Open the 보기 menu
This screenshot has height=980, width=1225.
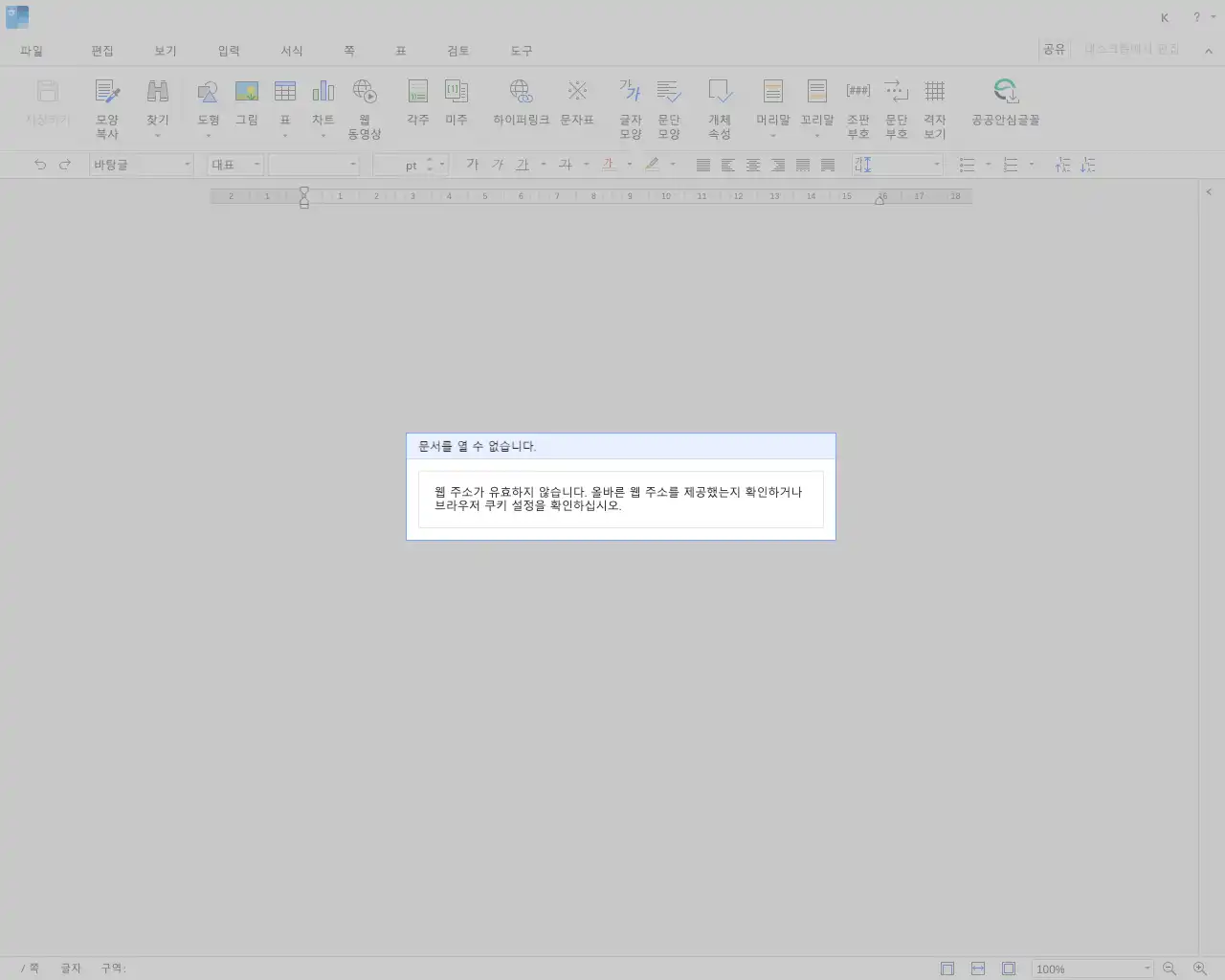(166, 51)
